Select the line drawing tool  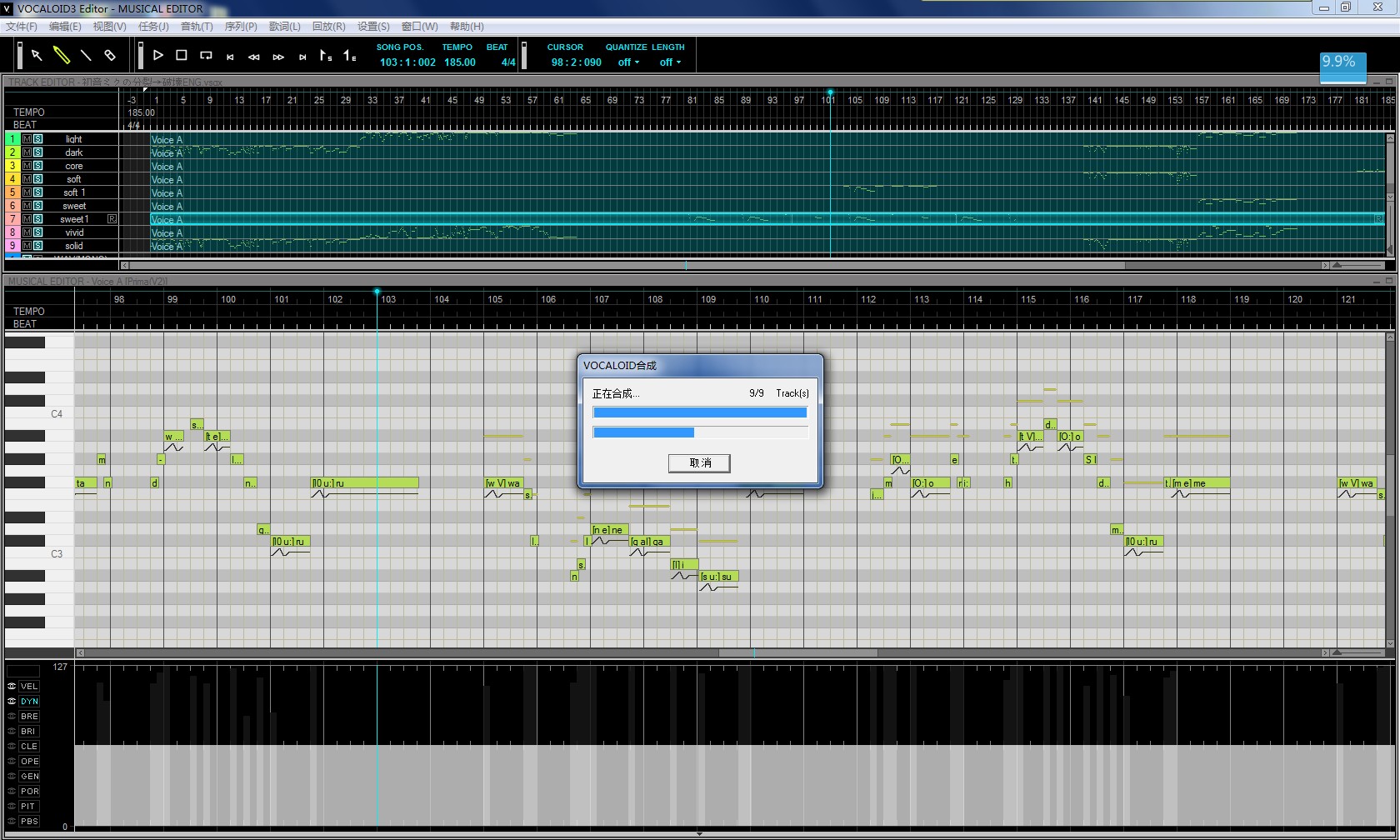86,55
